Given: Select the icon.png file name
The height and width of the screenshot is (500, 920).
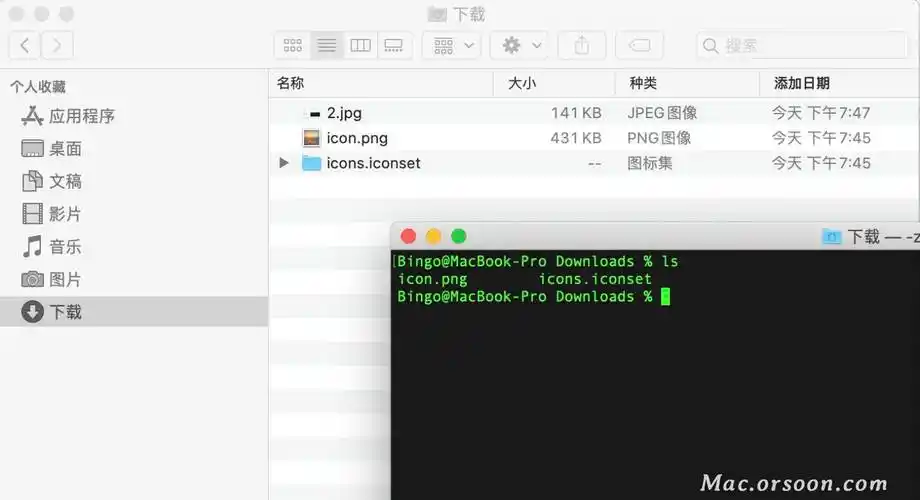Looking at the screenshot, I should pyautogui.click(x=357, y=138).
